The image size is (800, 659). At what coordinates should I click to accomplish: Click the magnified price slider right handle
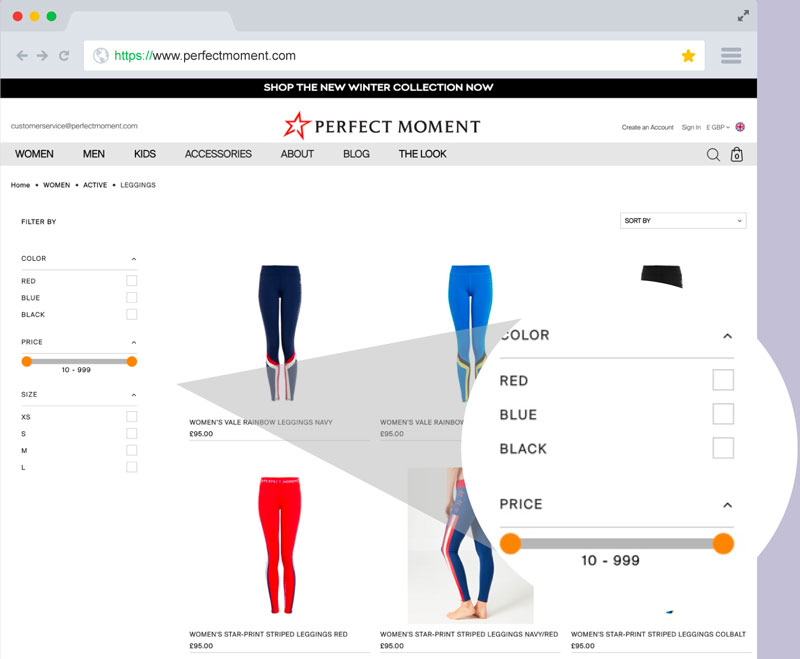pos(723,543)
